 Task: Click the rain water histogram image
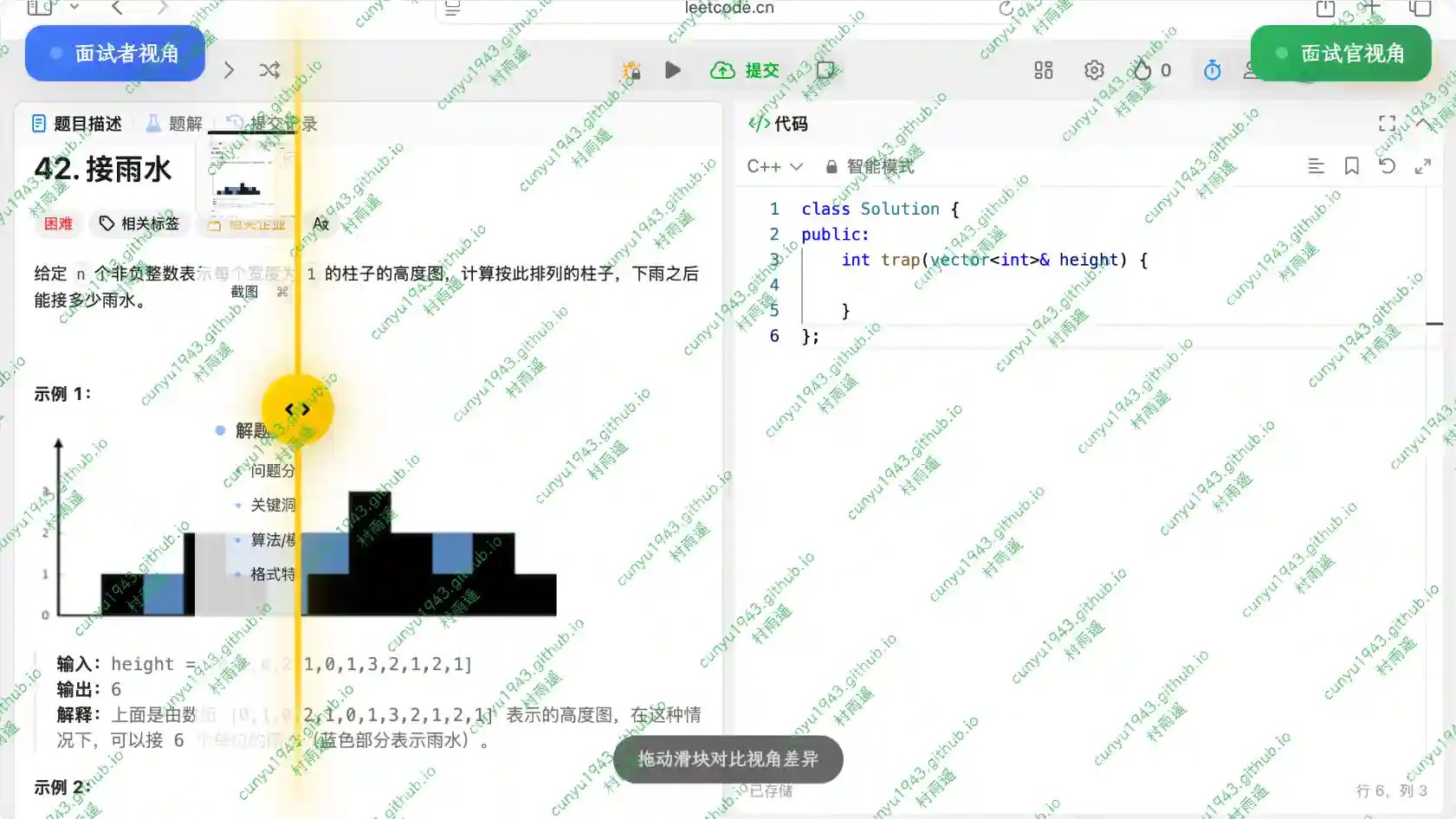[x=299, y=528]
